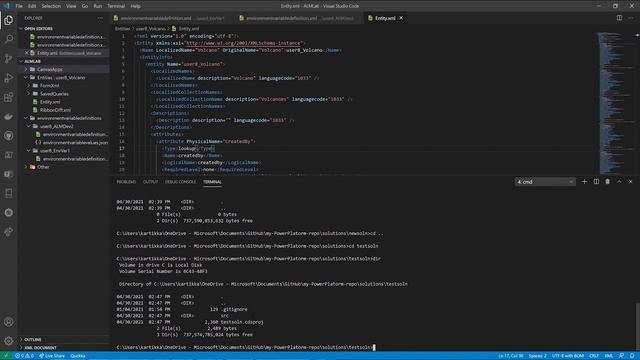Open the Accounts menu icon

[9, 322]
